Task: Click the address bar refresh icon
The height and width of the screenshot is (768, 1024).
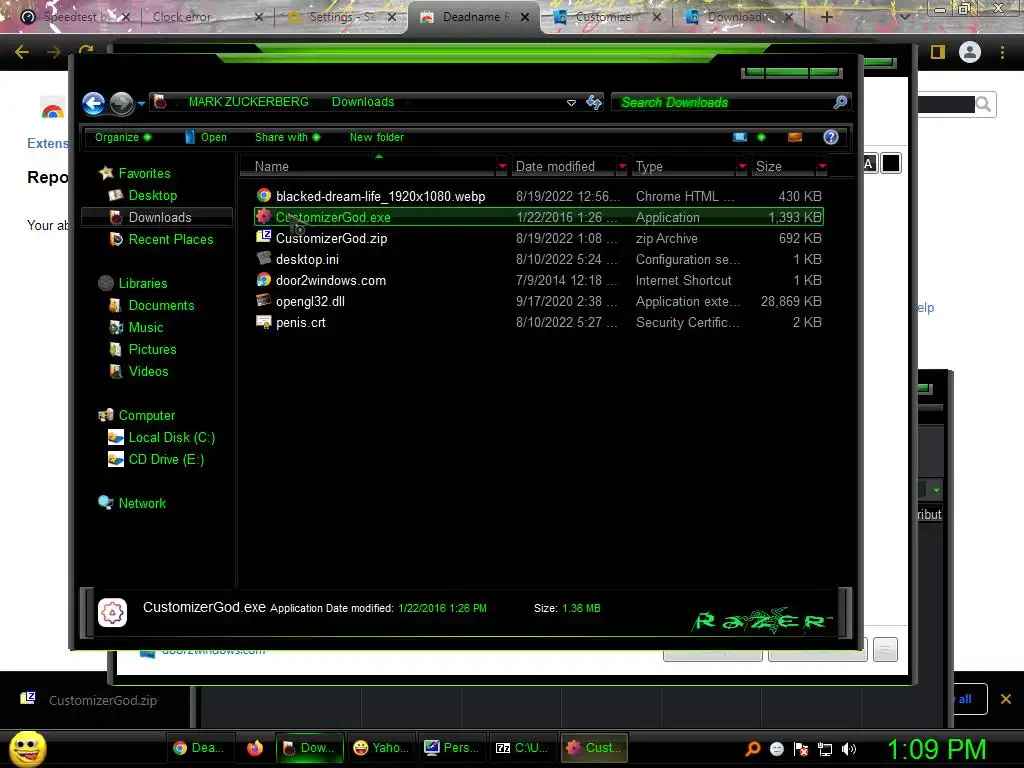Action: tap(594, 102)
